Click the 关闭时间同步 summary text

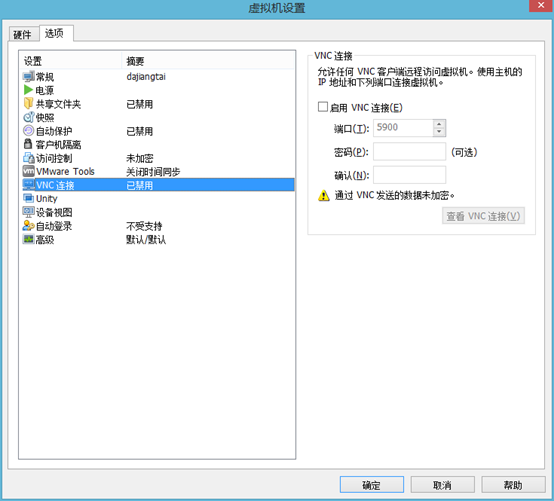coord(153,172)
